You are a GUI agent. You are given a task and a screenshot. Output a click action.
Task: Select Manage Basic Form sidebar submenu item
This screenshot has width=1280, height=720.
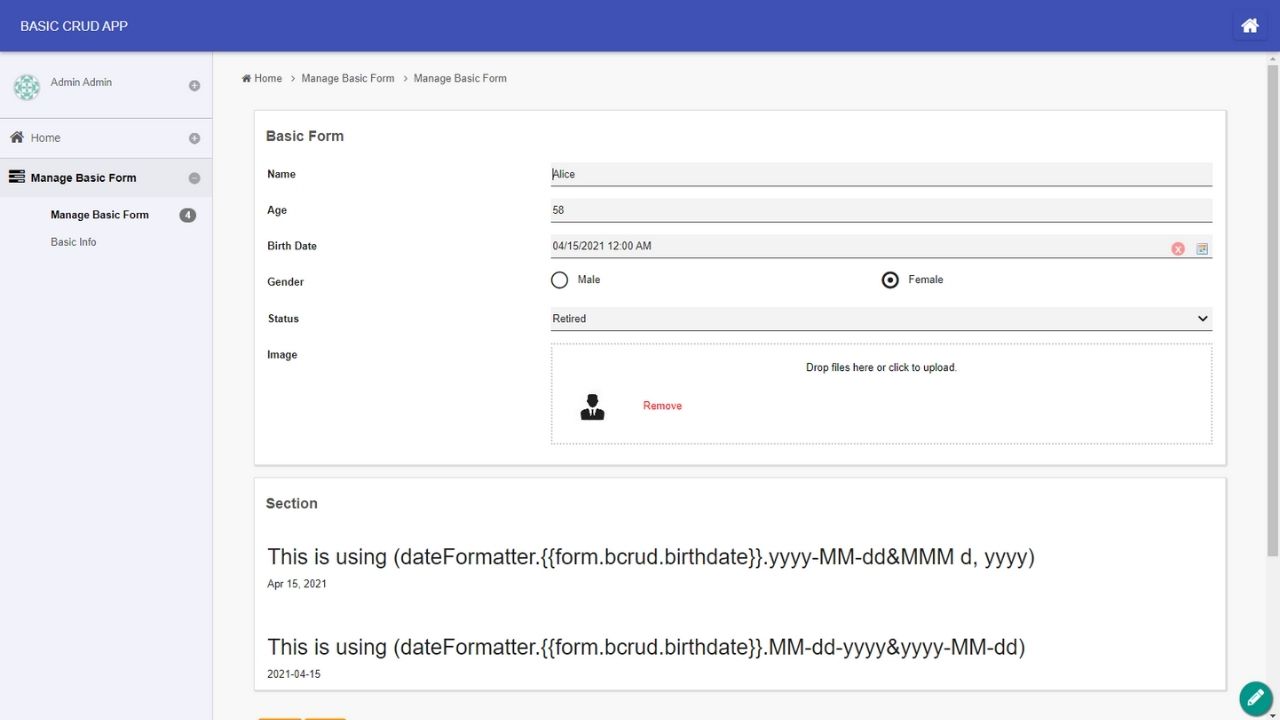[x=99, y=215]
